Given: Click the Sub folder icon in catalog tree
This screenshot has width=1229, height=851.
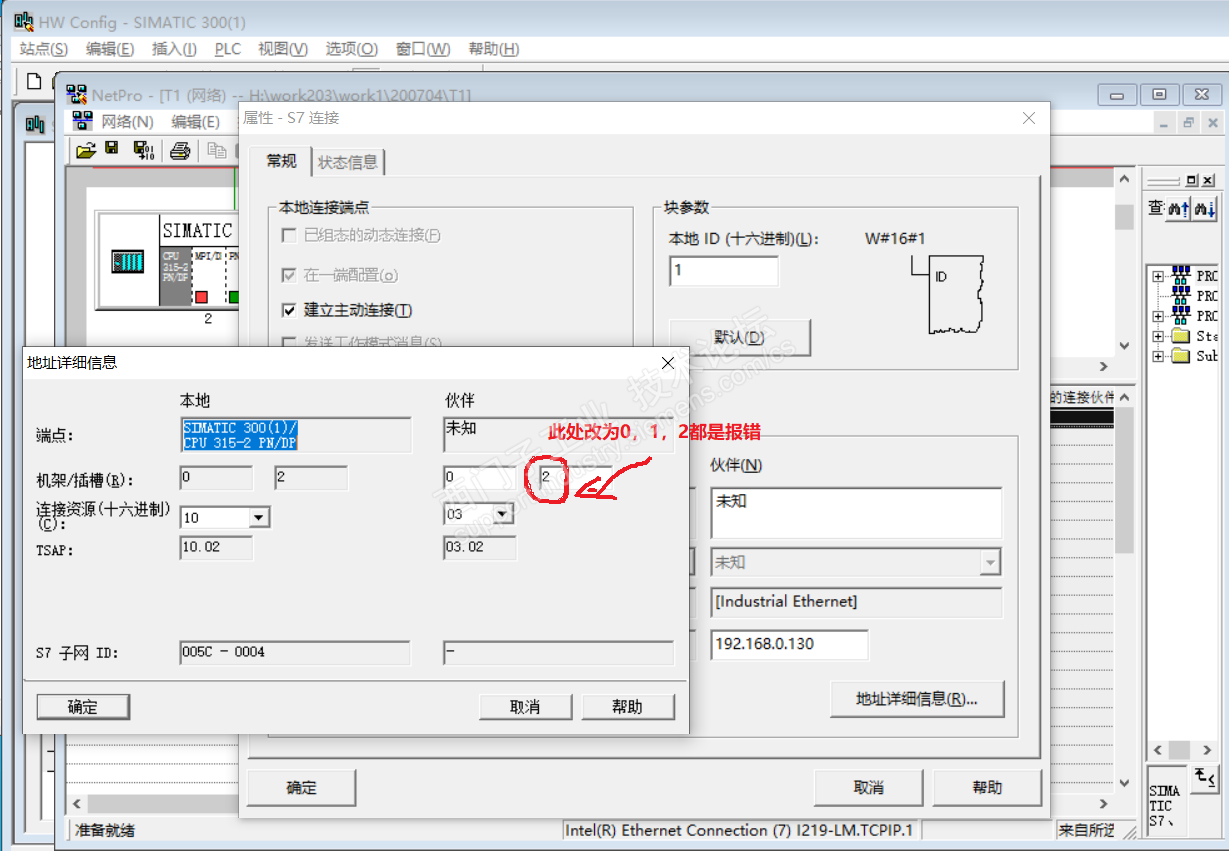Looking at the screenshot, I should point(1181,356).
